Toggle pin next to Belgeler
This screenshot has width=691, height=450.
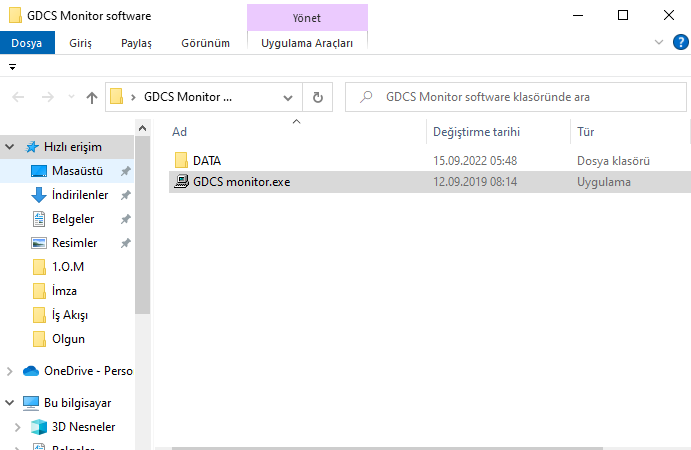tap(125, 219)
